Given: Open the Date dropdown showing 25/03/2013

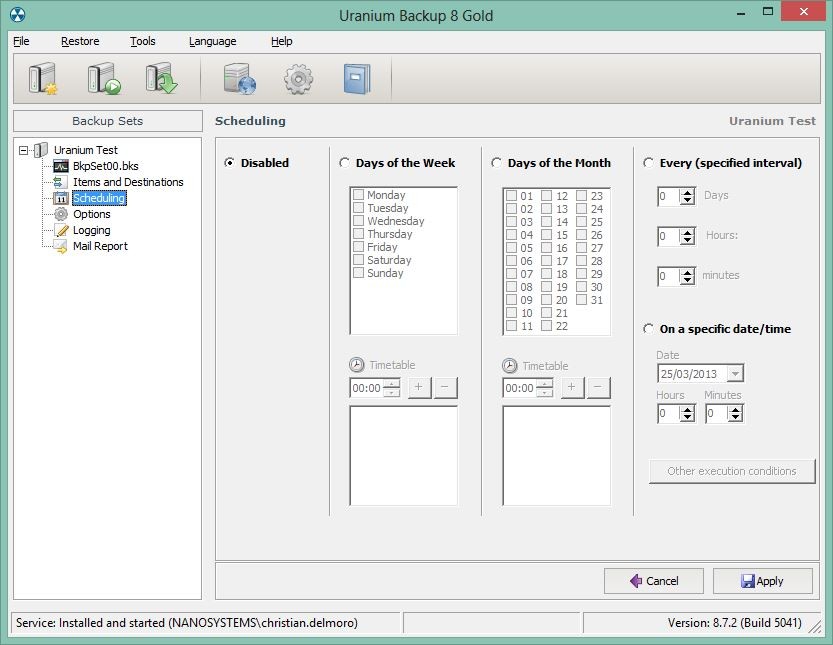Looking at the screenshot, I should tap(735, 374).
